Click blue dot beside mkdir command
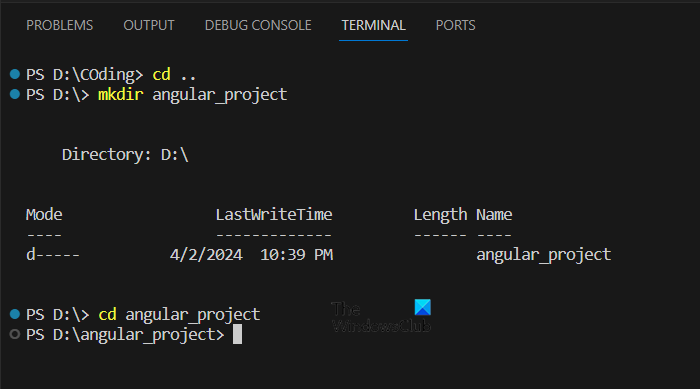This screenshot has height=389, width=700. pyautogui.click(x=15, y=94)
